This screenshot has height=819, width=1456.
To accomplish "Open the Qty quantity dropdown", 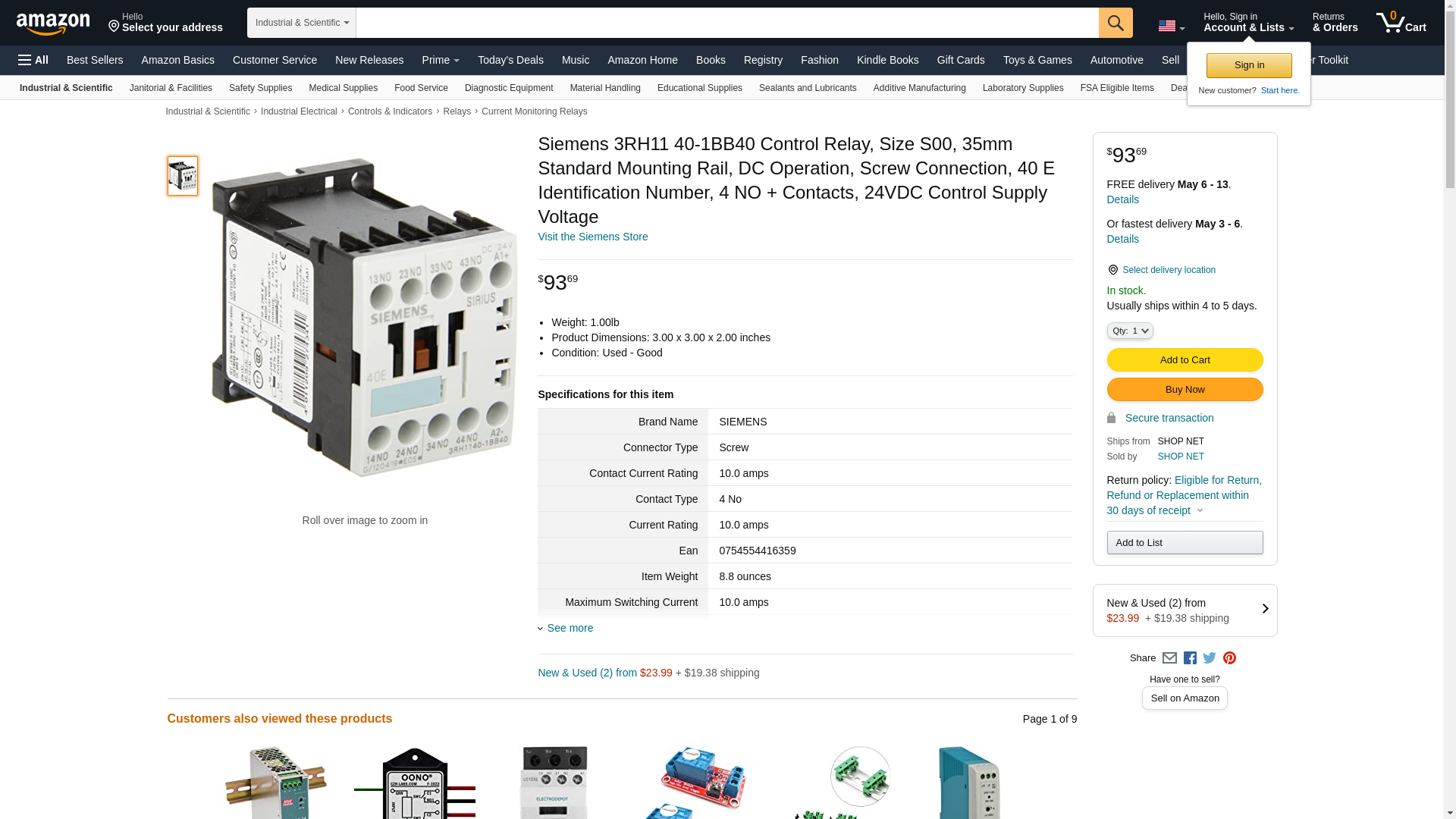I will click(1130, 331).
